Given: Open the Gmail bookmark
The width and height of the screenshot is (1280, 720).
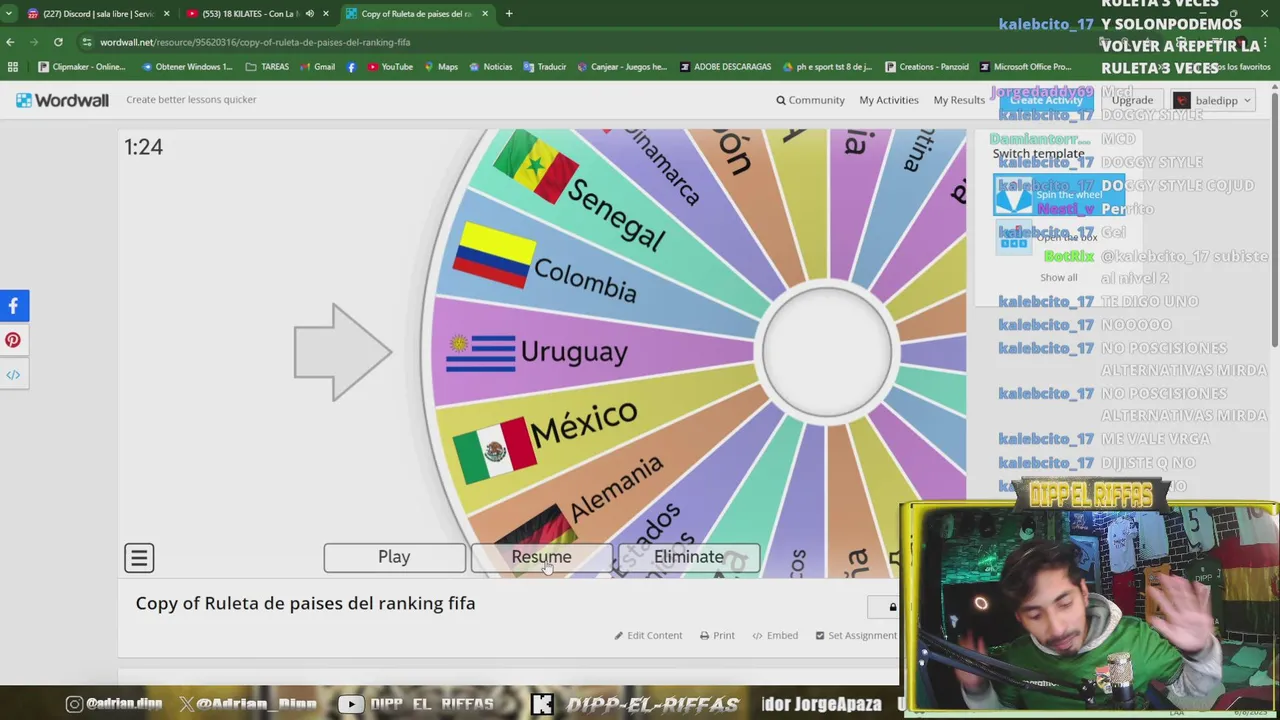Looking at the screenshot, I should [x=316, y=67].
